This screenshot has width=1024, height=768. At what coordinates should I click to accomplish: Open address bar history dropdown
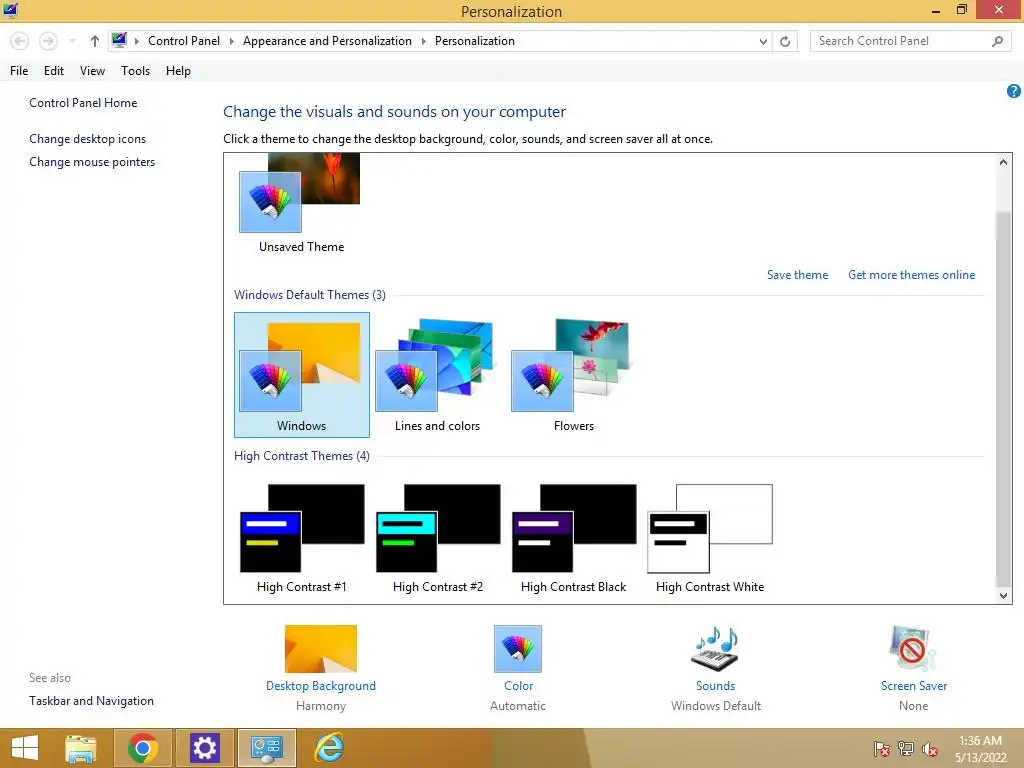[763, 41]
